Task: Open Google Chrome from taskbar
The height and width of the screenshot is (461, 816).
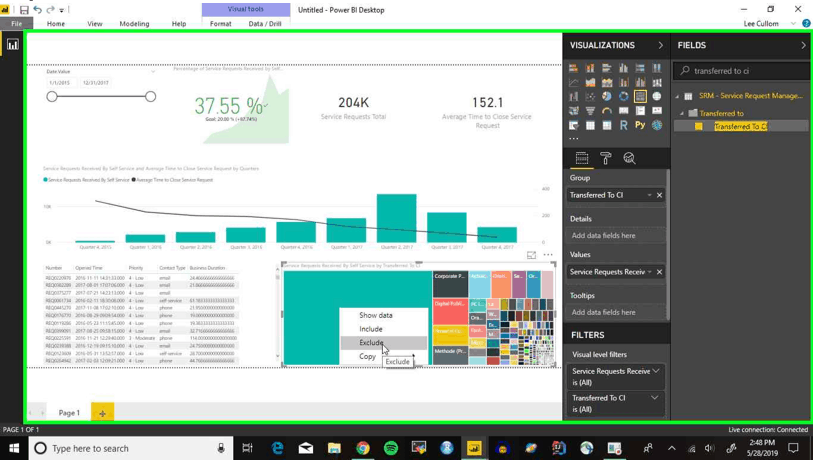Action: (363, 448)
